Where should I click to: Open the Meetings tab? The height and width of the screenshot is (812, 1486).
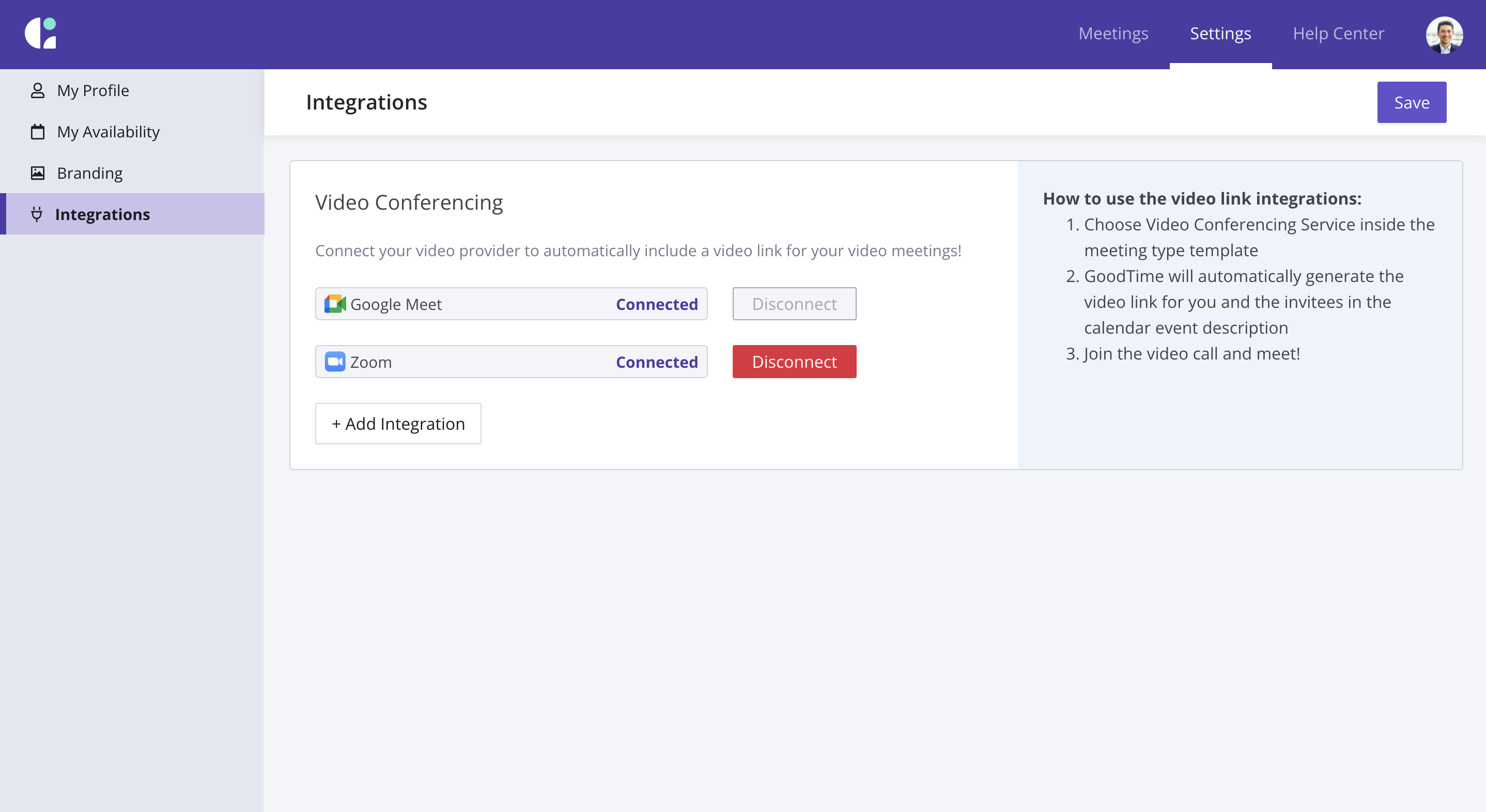1113,34
